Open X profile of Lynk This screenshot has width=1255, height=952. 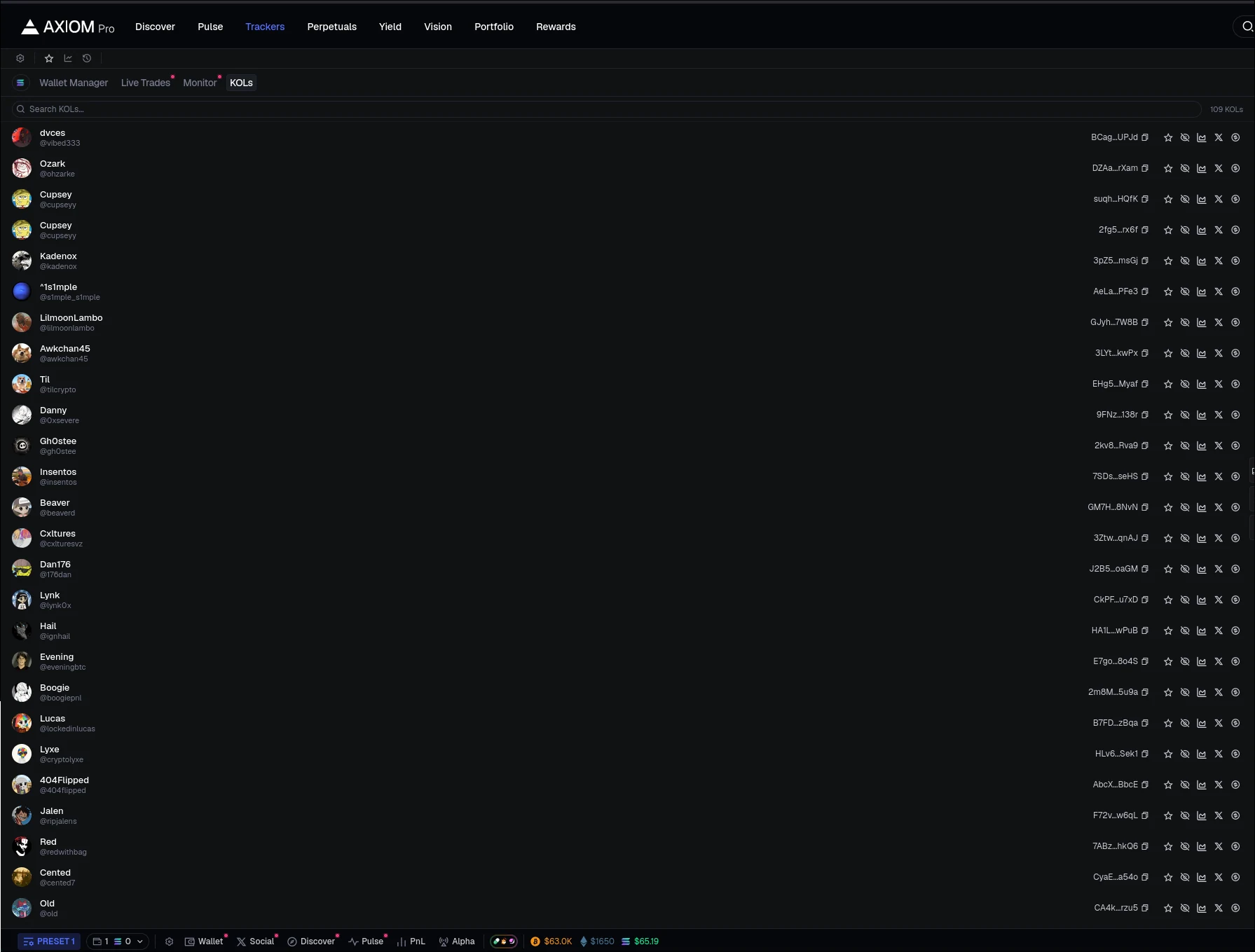(x=1219, y=600)
